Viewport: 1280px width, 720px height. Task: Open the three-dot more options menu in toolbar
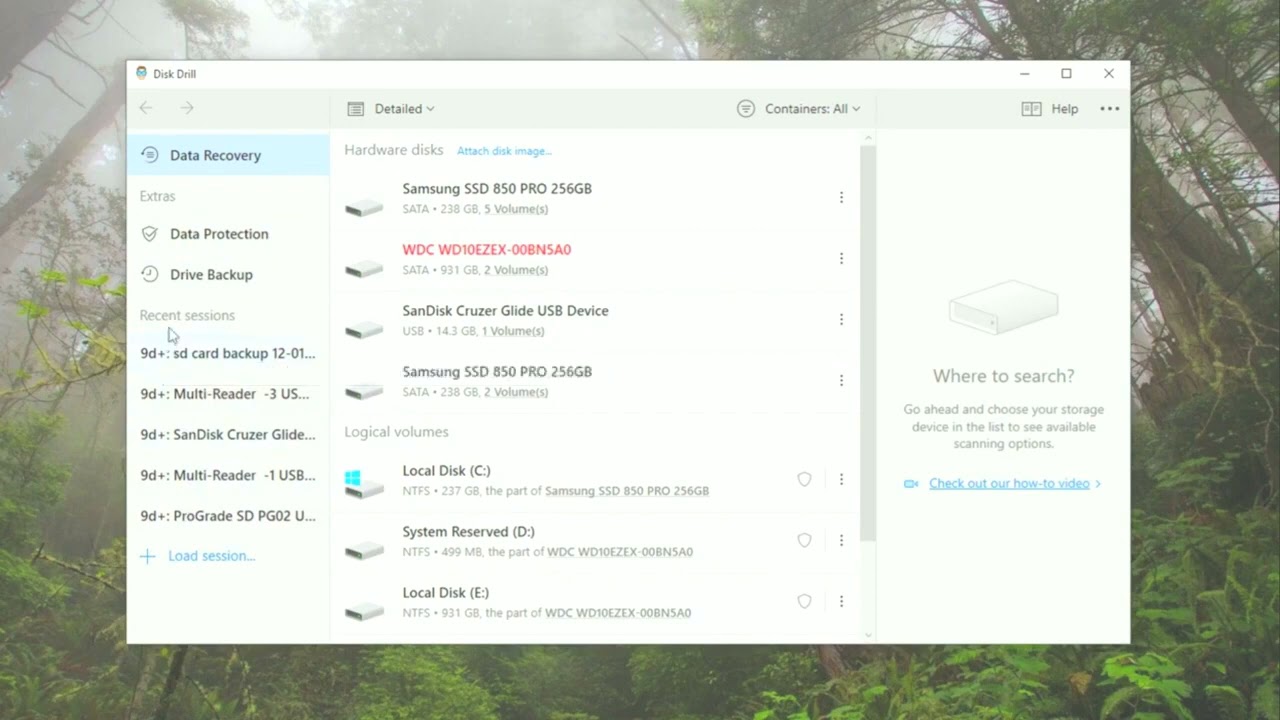coord(1110,109)
